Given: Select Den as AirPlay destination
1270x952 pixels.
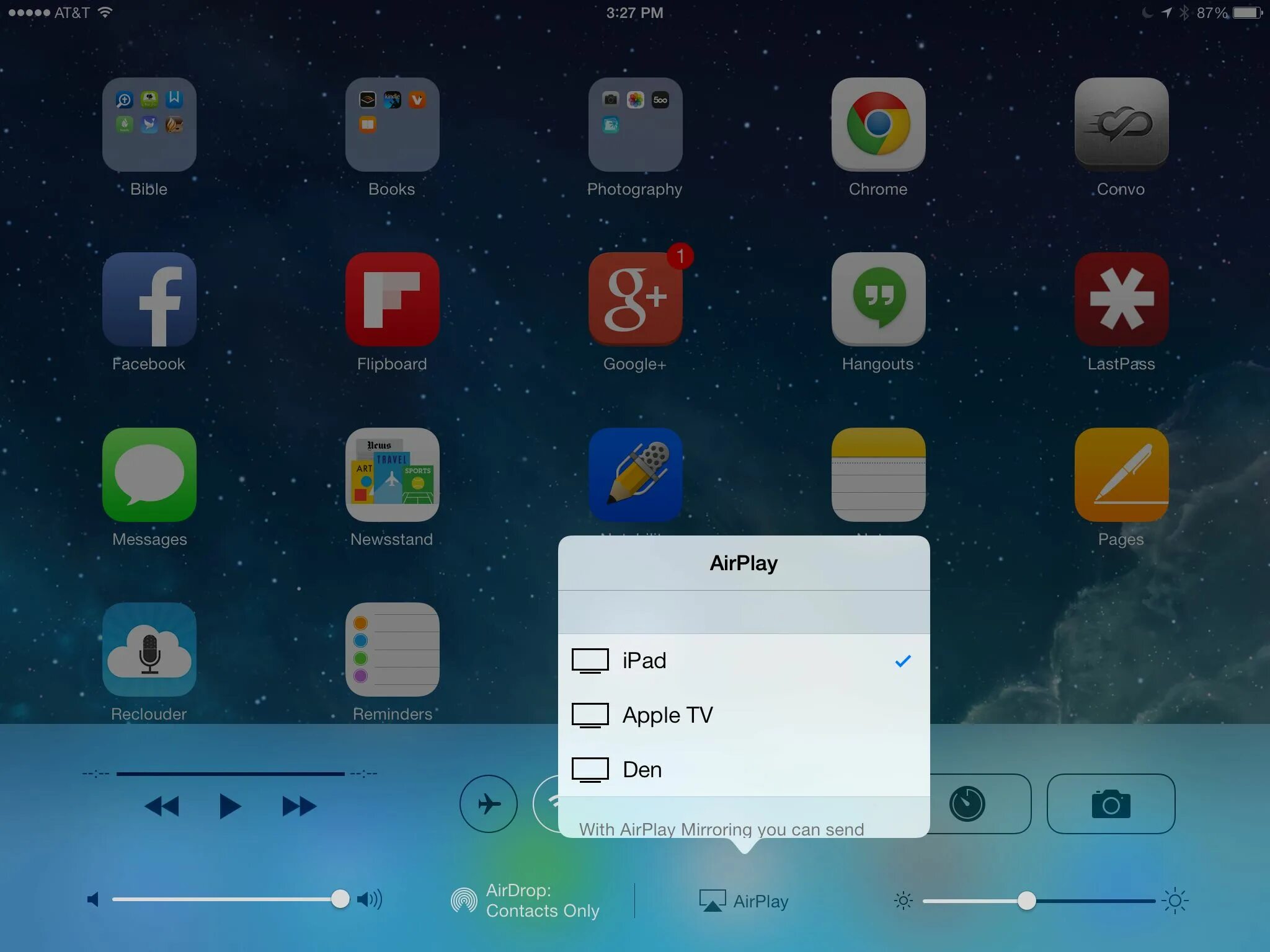Looking at the screenshot, I should pos(743,768).
